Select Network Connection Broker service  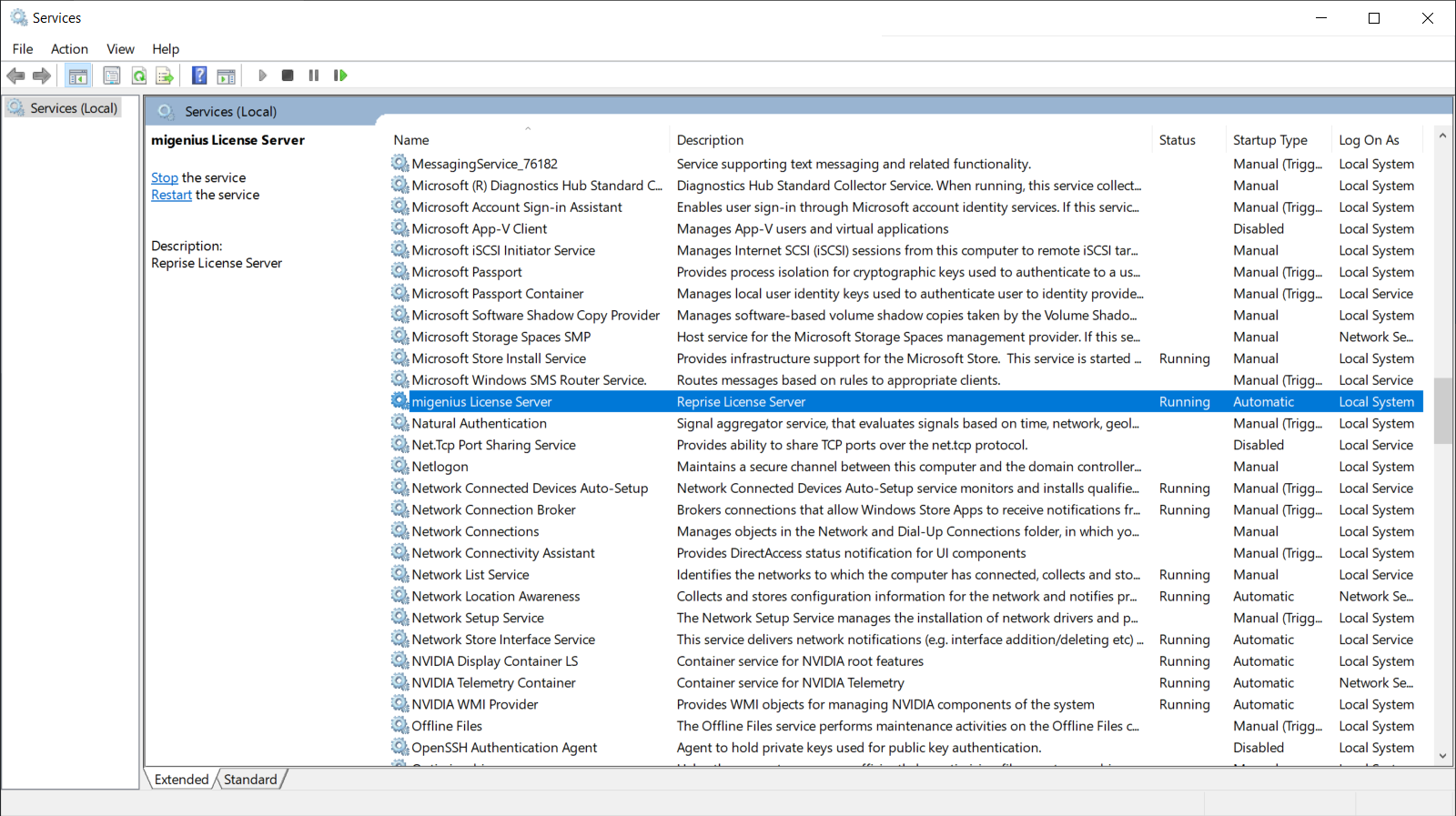click(494, 510)
